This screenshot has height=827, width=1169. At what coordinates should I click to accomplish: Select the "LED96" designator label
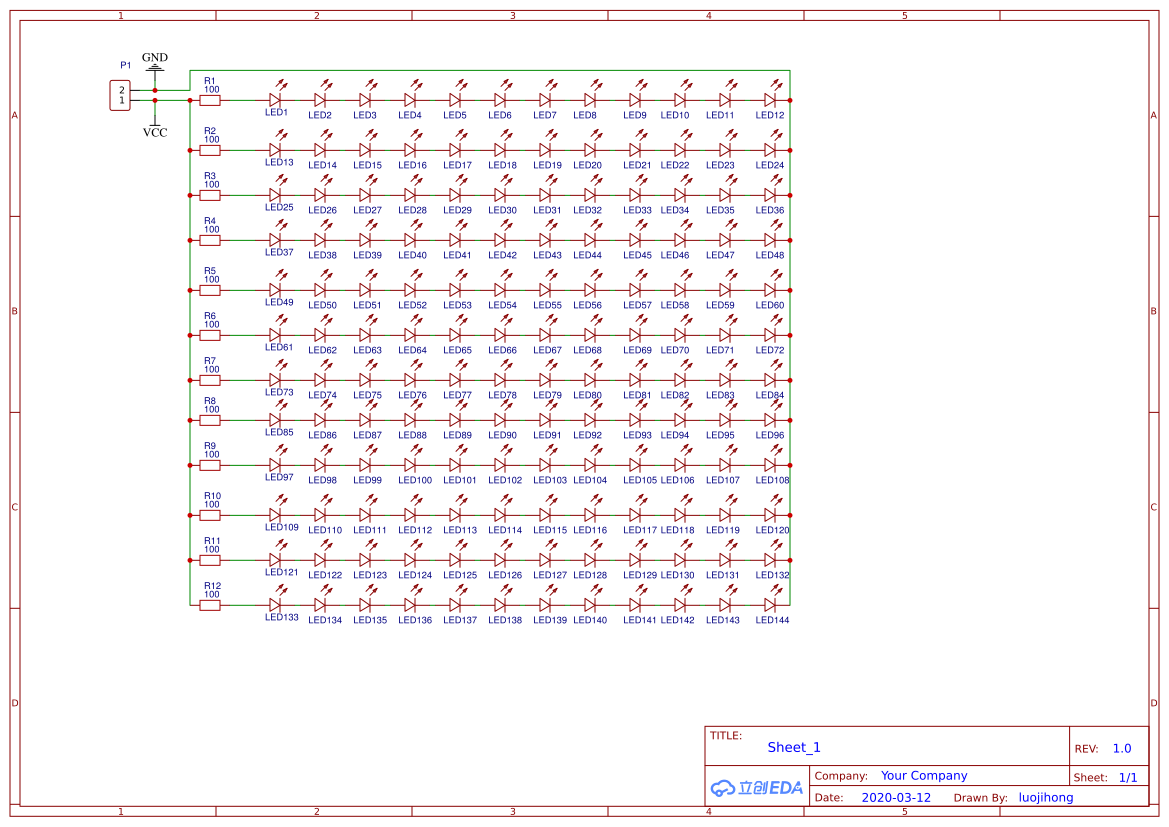[769, 435]
